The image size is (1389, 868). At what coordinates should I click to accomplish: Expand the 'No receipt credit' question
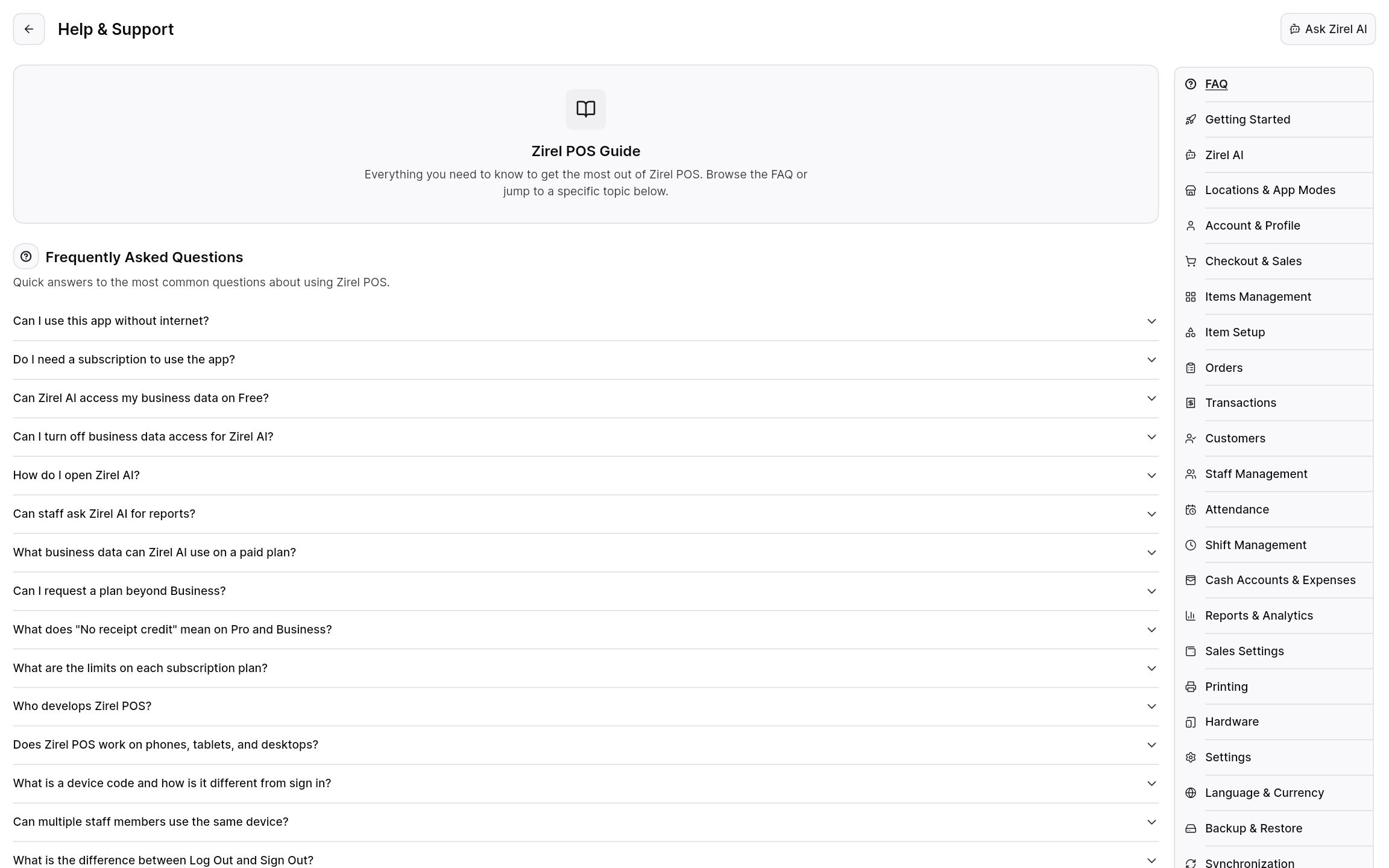click(x=585, y=630)
